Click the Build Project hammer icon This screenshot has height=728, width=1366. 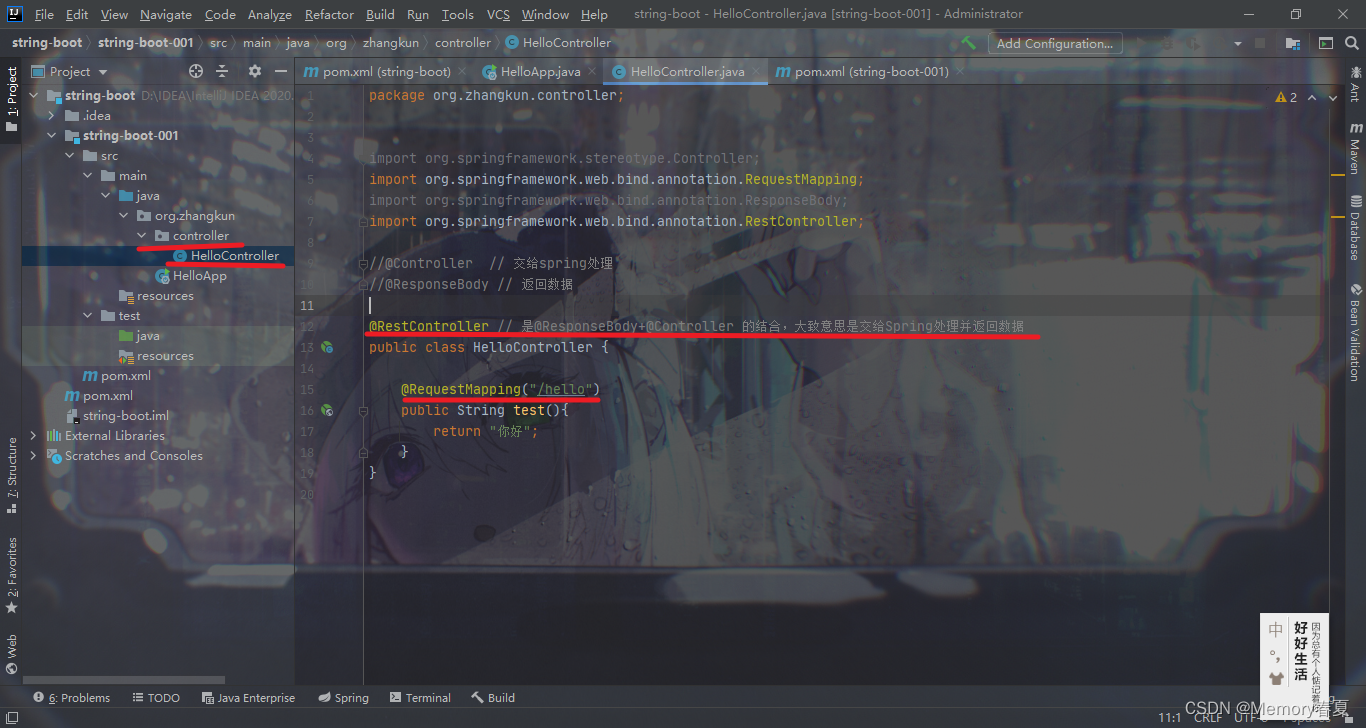tap(968, 42)
